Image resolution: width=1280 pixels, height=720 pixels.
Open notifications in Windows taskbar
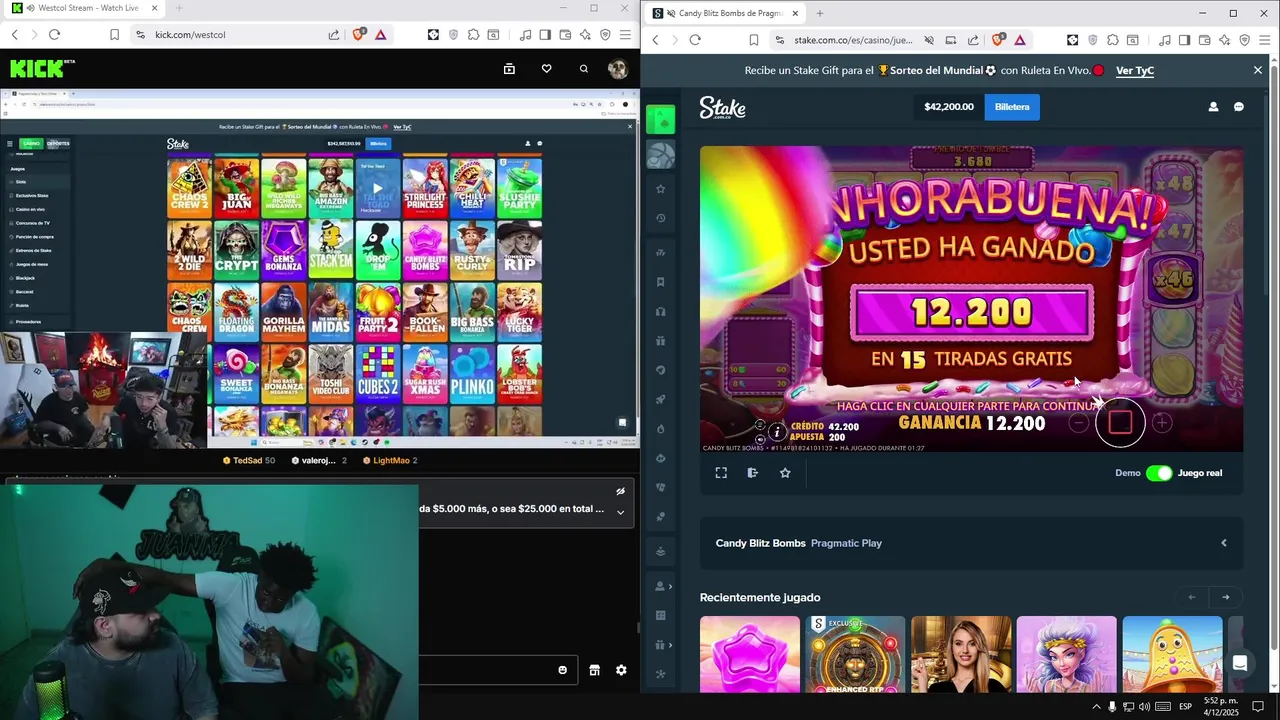click(x=1258, y=707)
